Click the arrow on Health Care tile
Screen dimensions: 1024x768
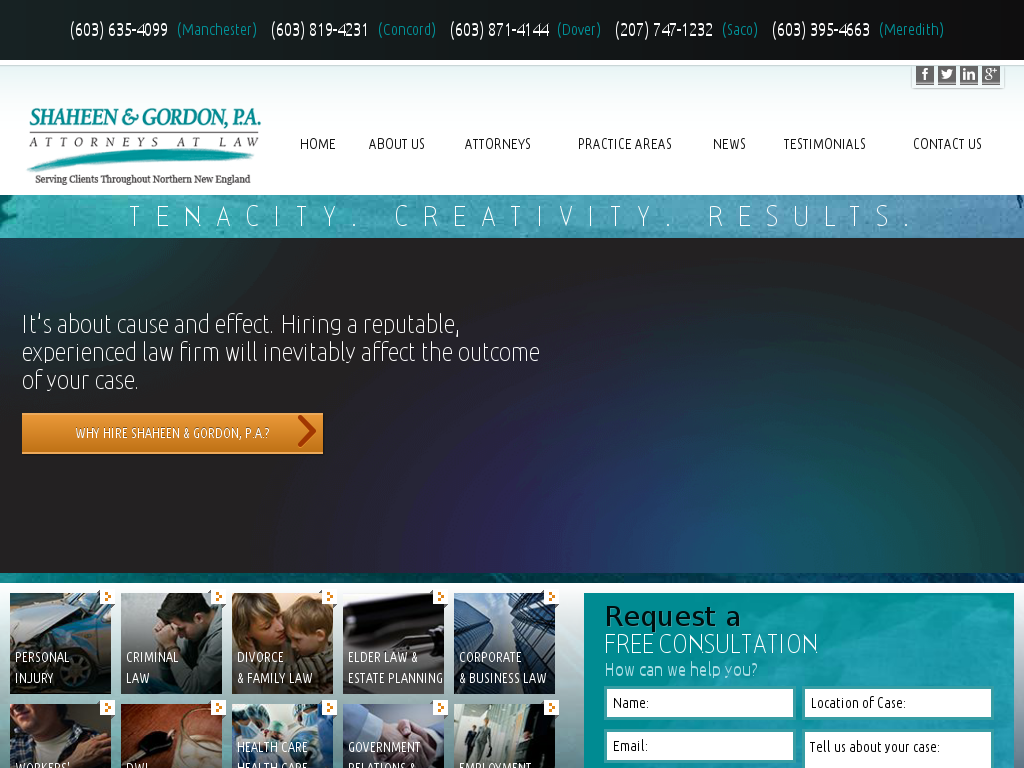[329, 708]
